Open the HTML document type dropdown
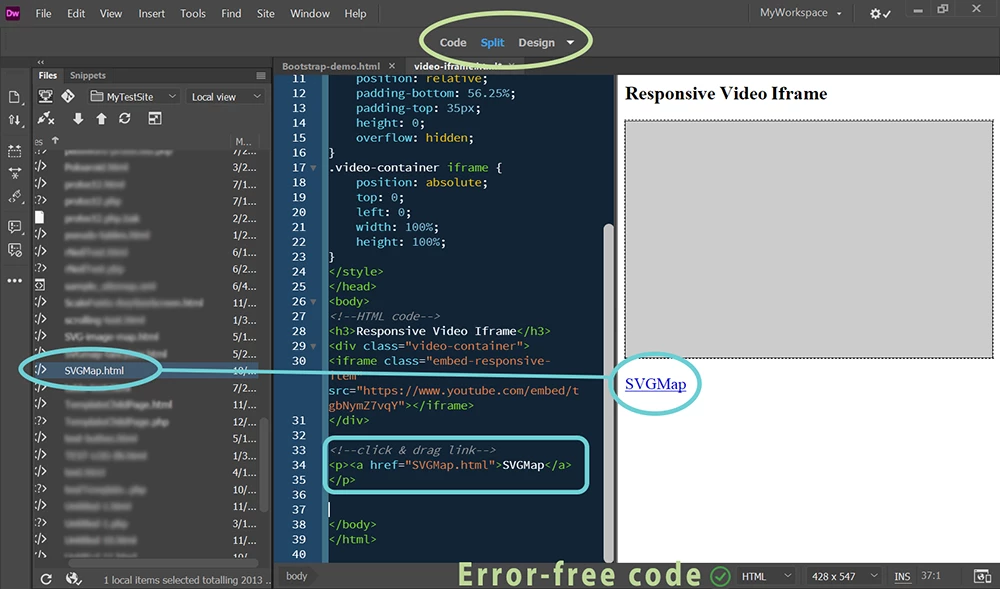This screenshot has width=1000, height=589. tap(766, 576)
